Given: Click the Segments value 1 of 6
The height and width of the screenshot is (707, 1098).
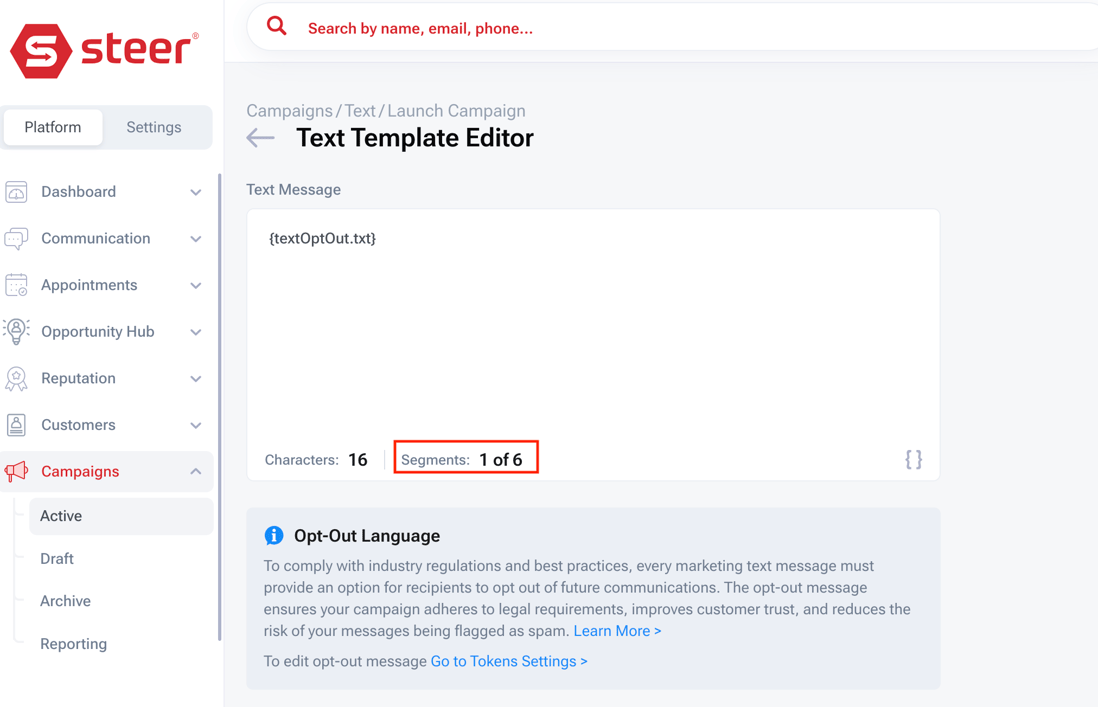Looking at the screenshot, I should (501, 459).
